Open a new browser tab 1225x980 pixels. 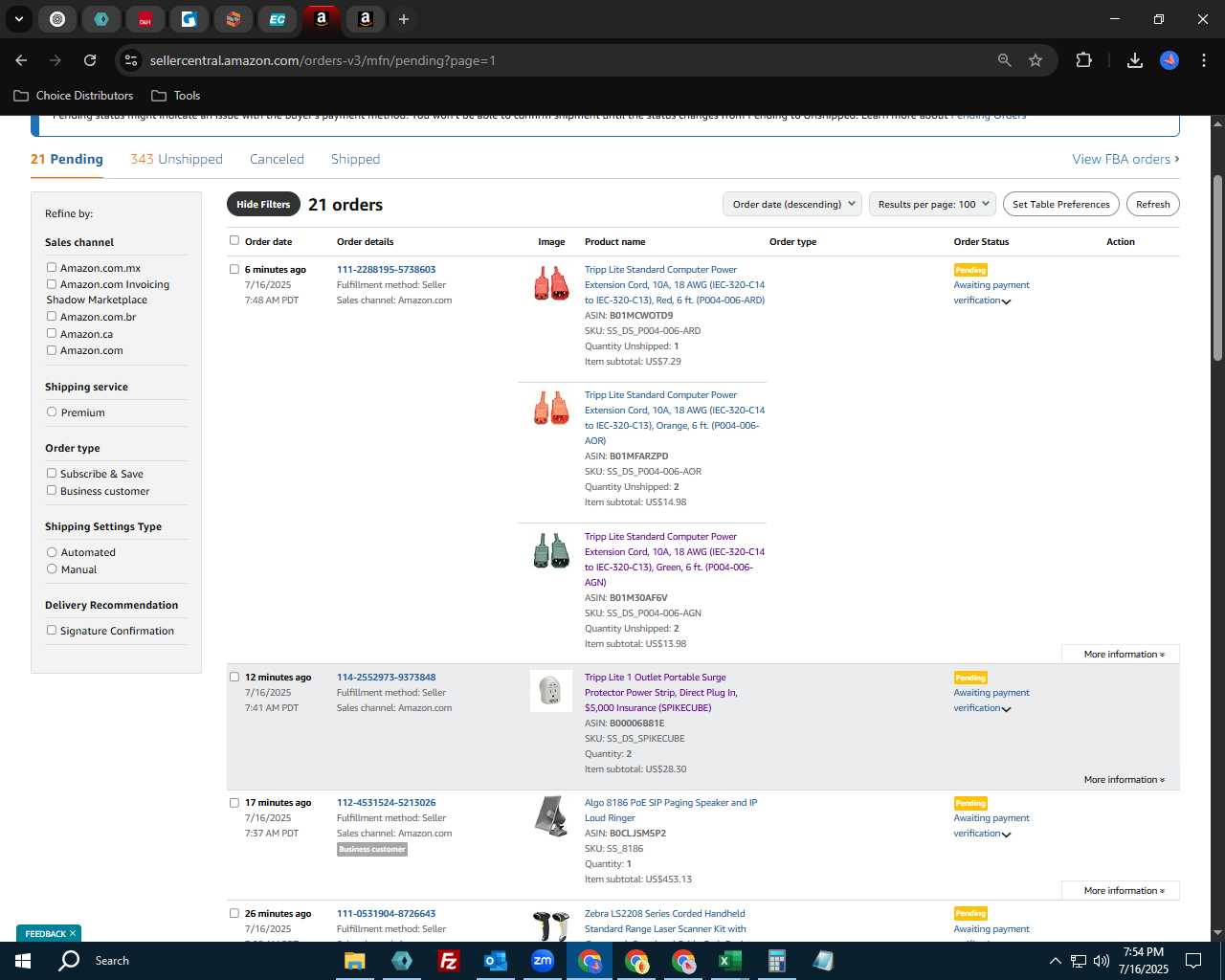tap(404, 19)
